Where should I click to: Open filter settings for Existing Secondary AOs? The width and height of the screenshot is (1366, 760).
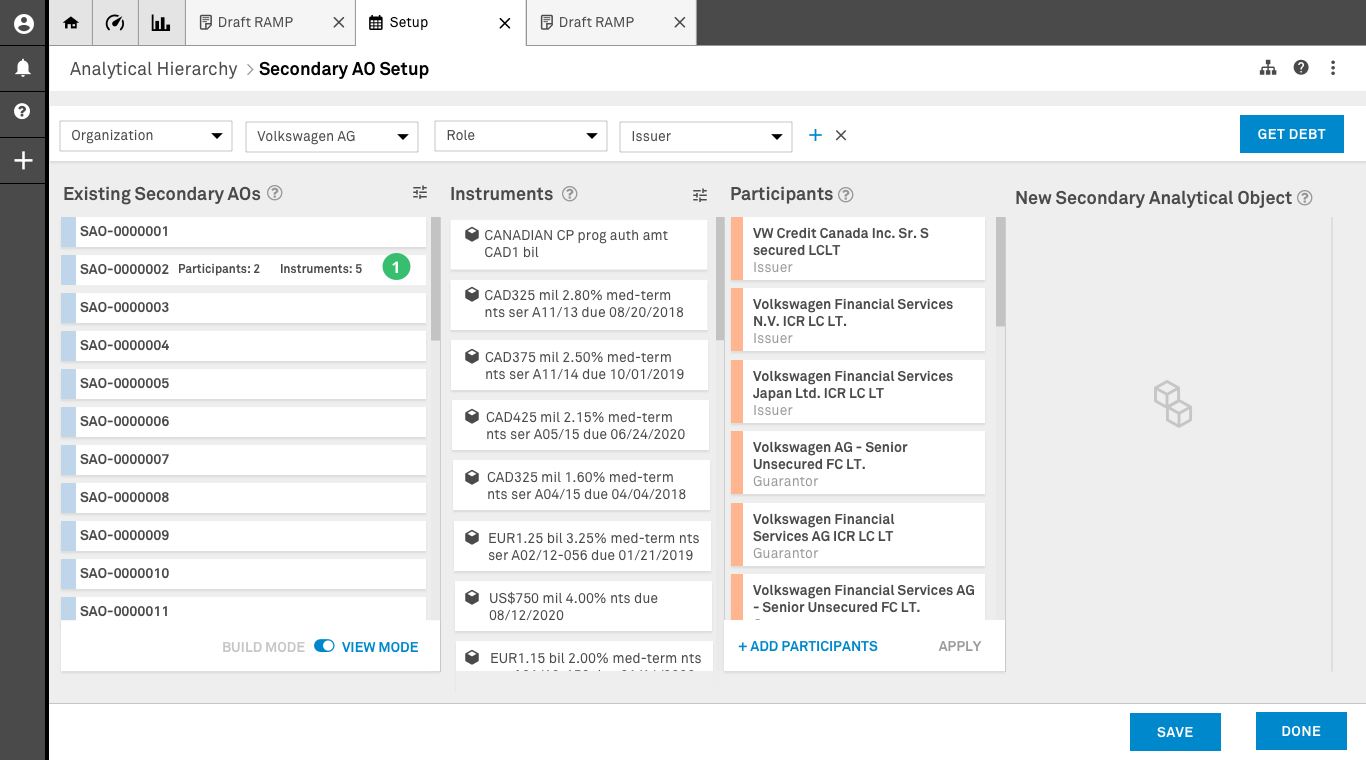pos(420,193)
